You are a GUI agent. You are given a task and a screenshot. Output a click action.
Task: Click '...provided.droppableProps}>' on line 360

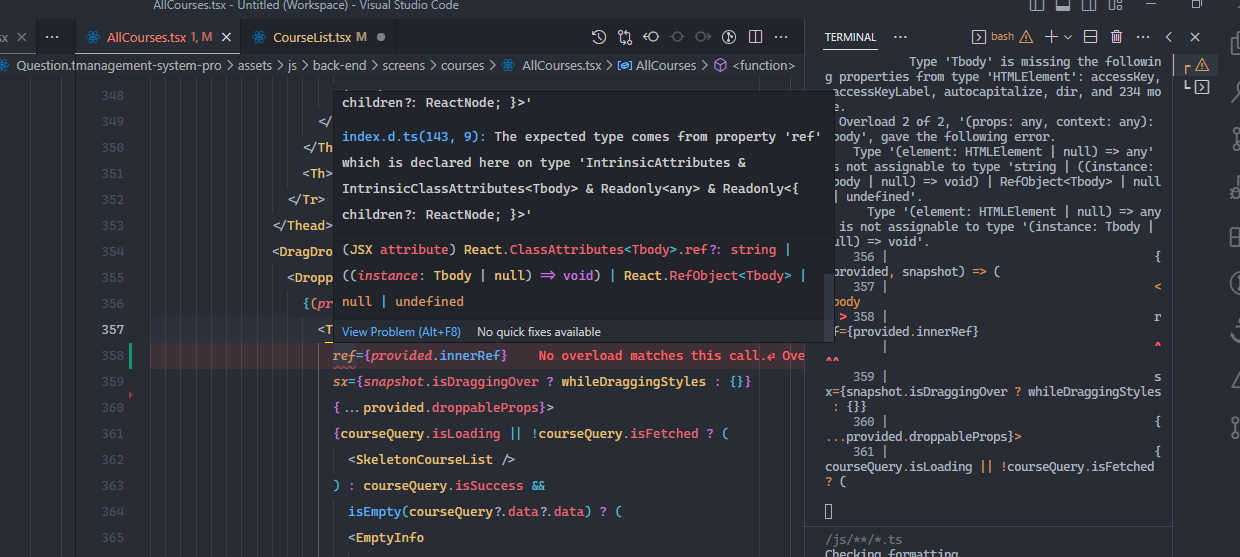pos(444,407)
